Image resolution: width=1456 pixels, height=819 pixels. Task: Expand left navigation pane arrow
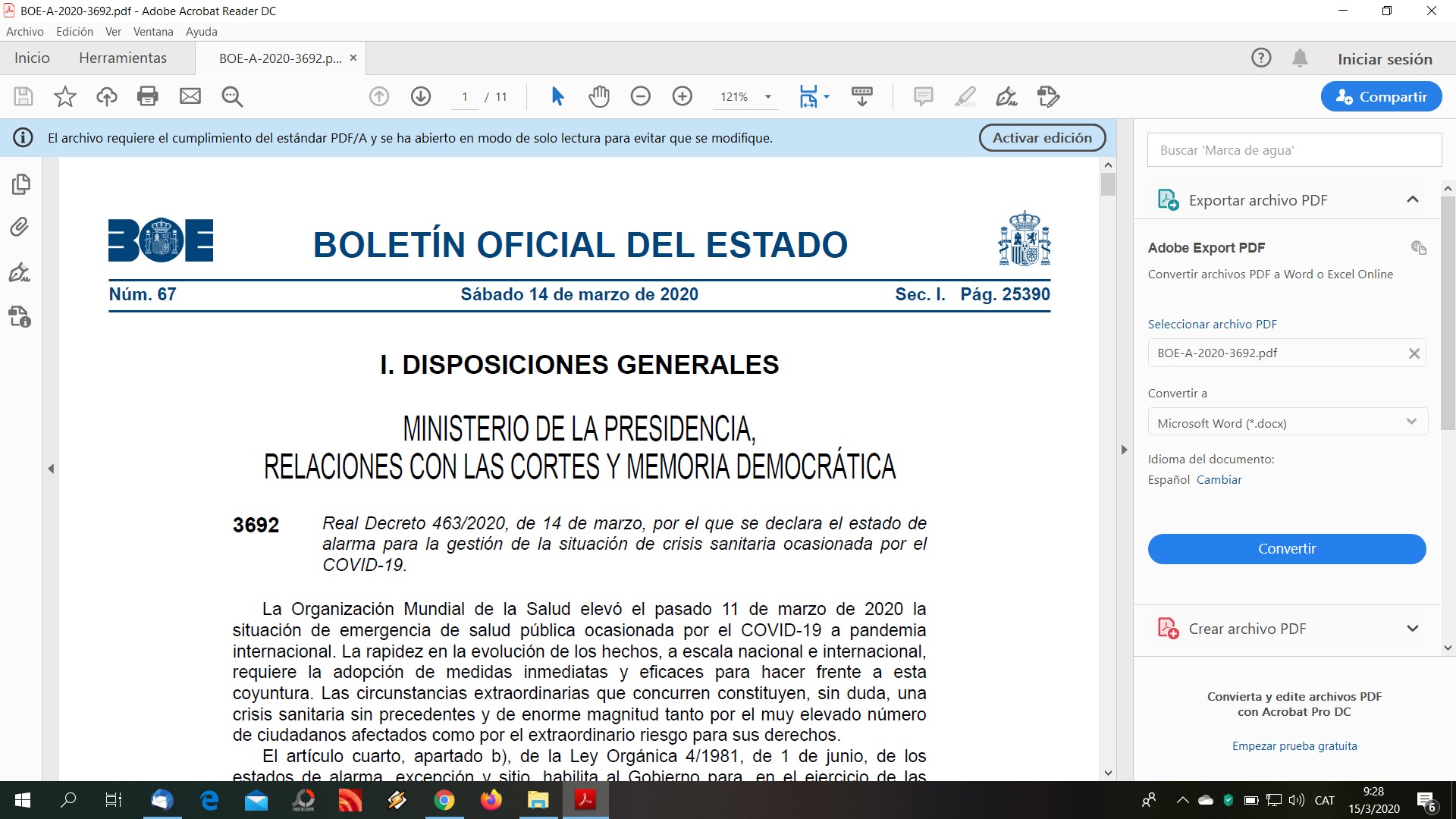point(51,469)
